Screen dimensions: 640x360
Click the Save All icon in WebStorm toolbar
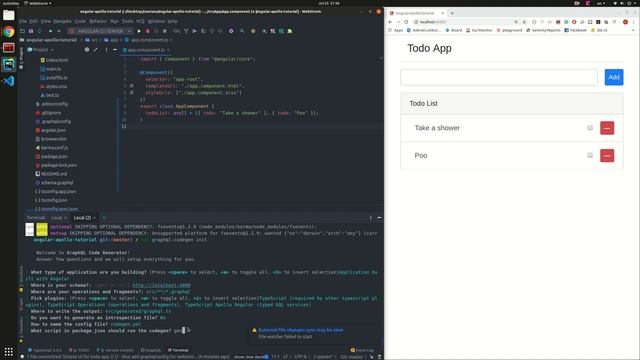(x=31, y=31)
